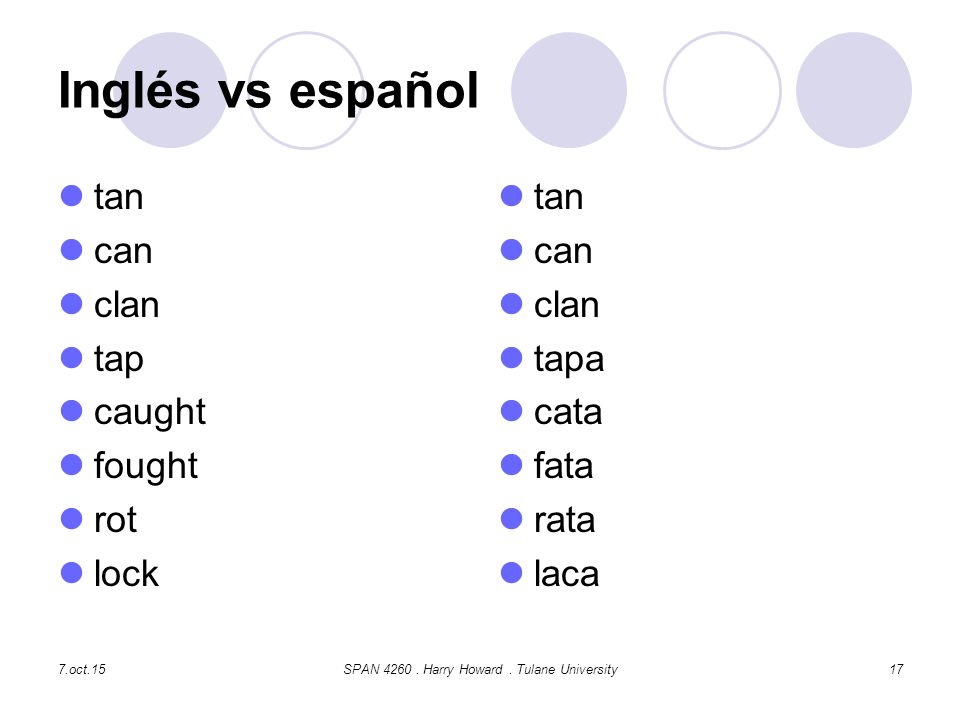This screenshot has width=960, height=720.
Task: Click the footer text 'SPAN 4260 . Harry Howard'
Action: point(423,669)
